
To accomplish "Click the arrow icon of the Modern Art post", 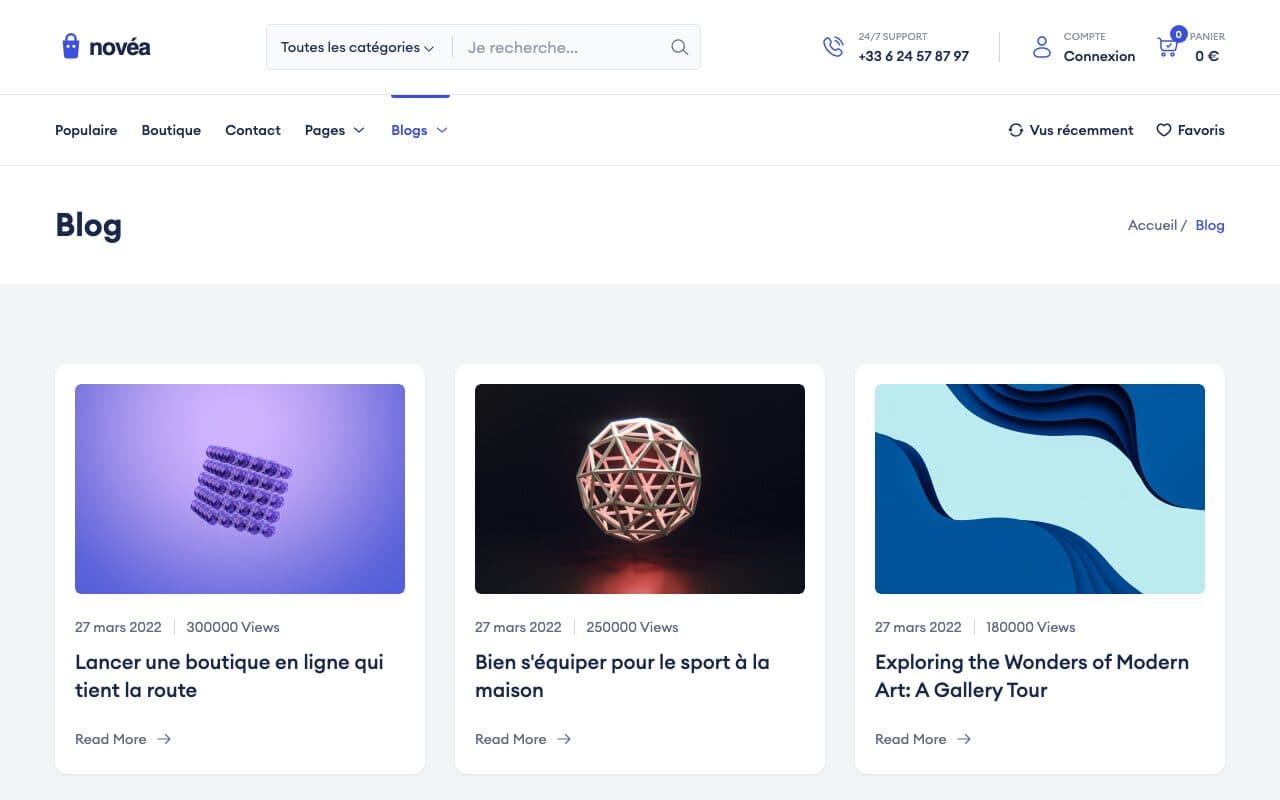I will click(x=964, y=739).
